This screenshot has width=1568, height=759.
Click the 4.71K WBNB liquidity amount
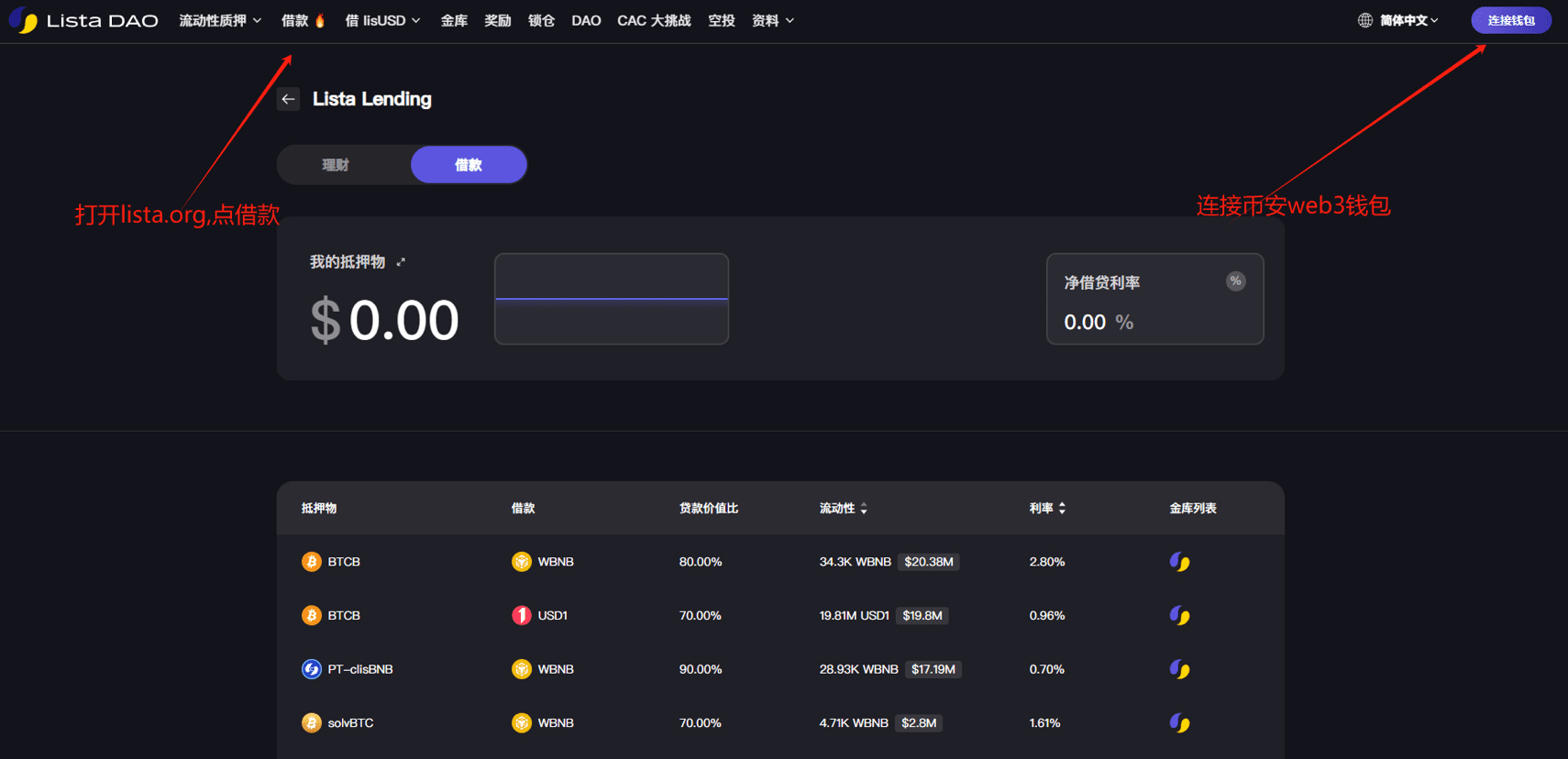(854, 723)
